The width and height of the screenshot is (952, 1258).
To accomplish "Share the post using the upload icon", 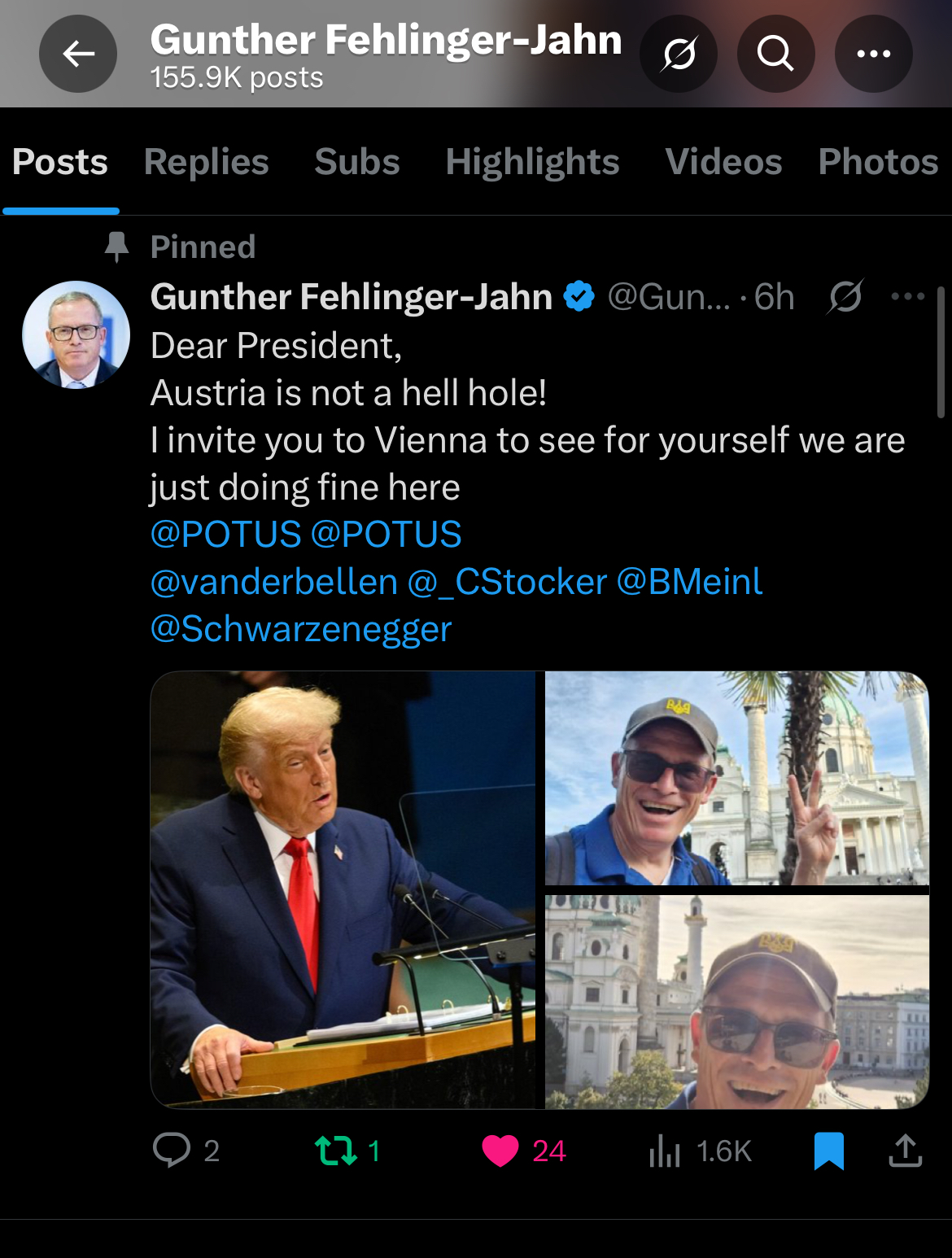I will (x=905, y=1151).
